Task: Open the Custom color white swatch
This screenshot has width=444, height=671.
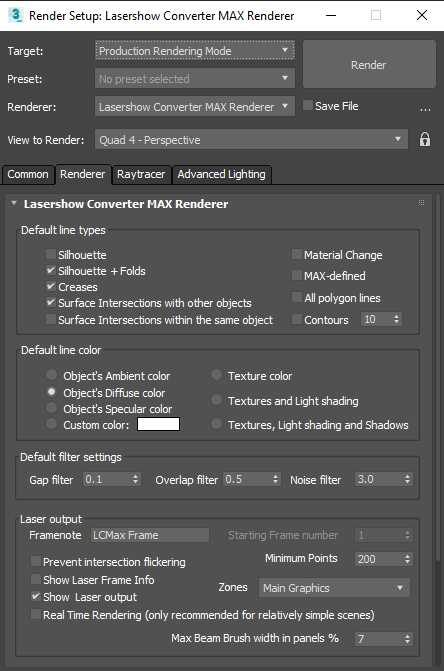Action: [158, 424]
